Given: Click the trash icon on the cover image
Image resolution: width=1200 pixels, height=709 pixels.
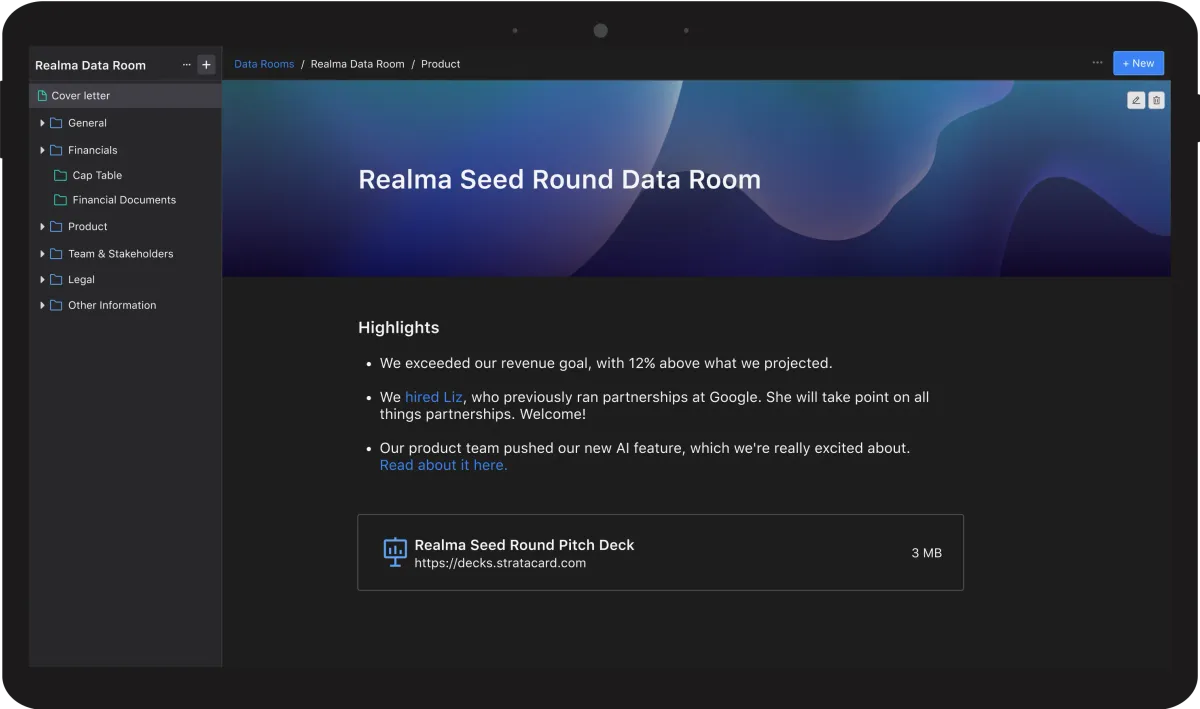Looking at the screenshot, I should (x=1156, y=100).
